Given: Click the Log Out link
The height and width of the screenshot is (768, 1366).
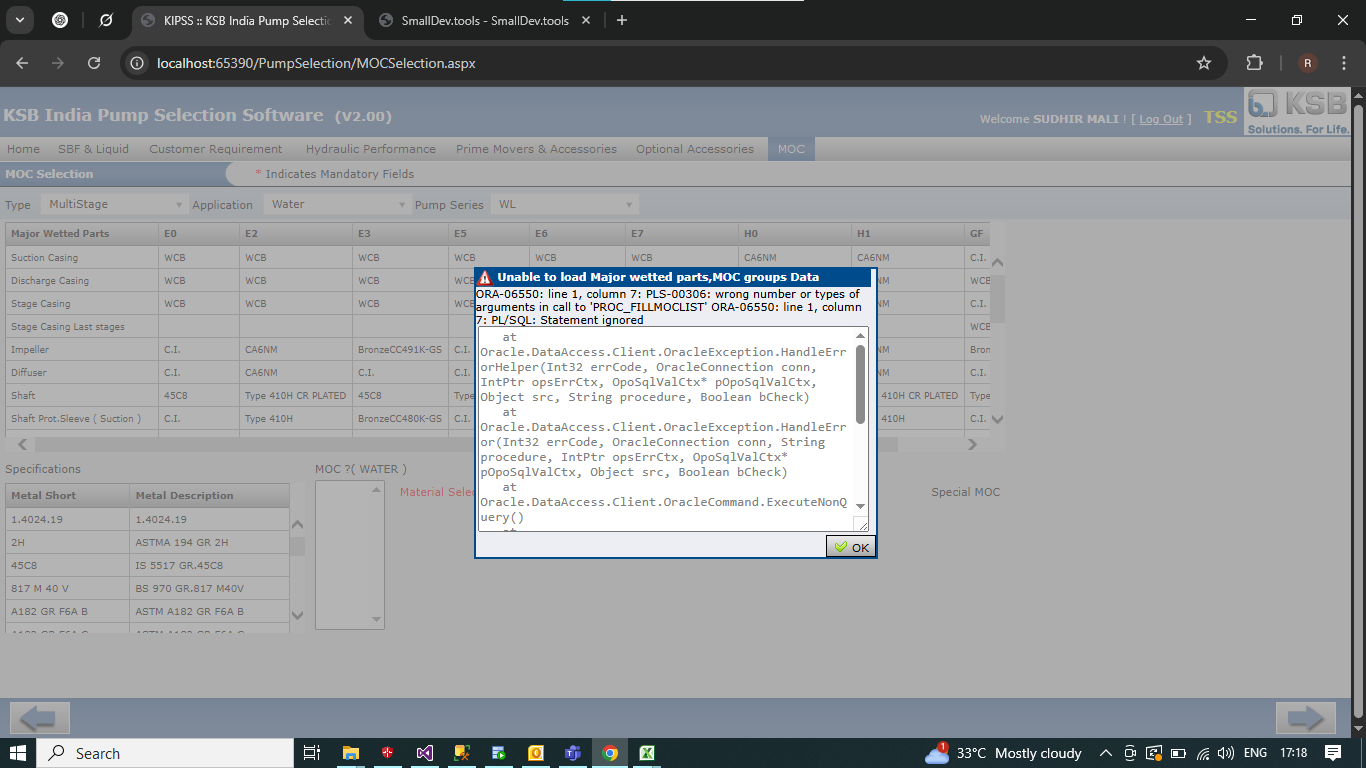Looking at the screenshot, I should [1161, 119].
